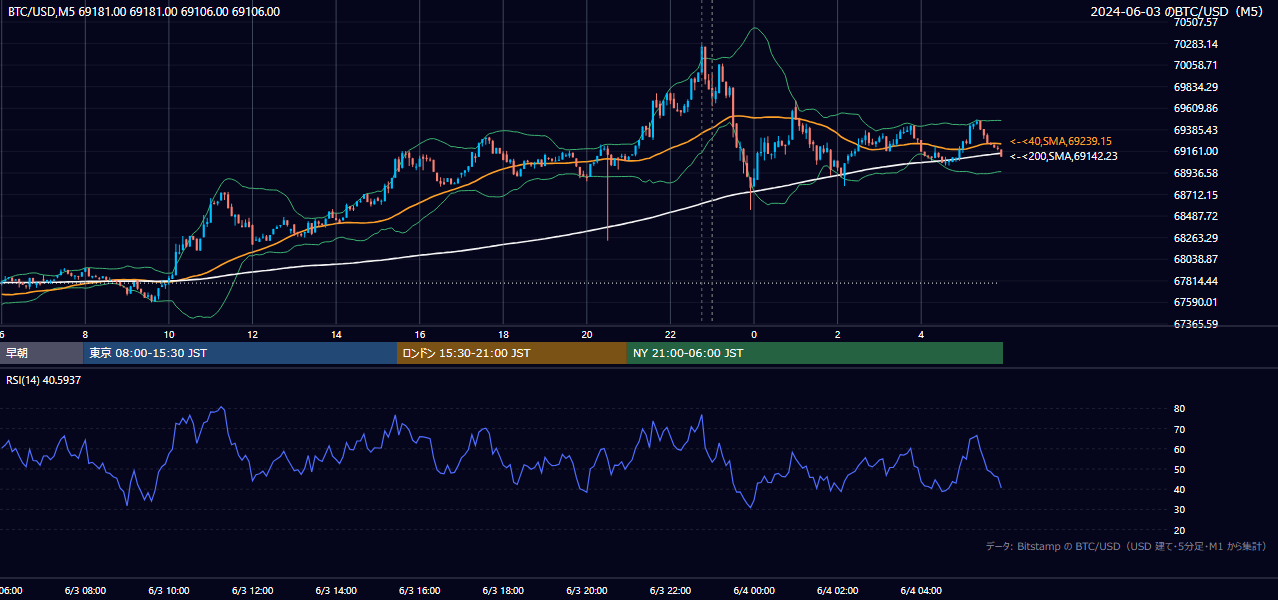Click price axis label 67814.44
The height and width of the screenshot is (600, 1278).
coord(1196,281)
